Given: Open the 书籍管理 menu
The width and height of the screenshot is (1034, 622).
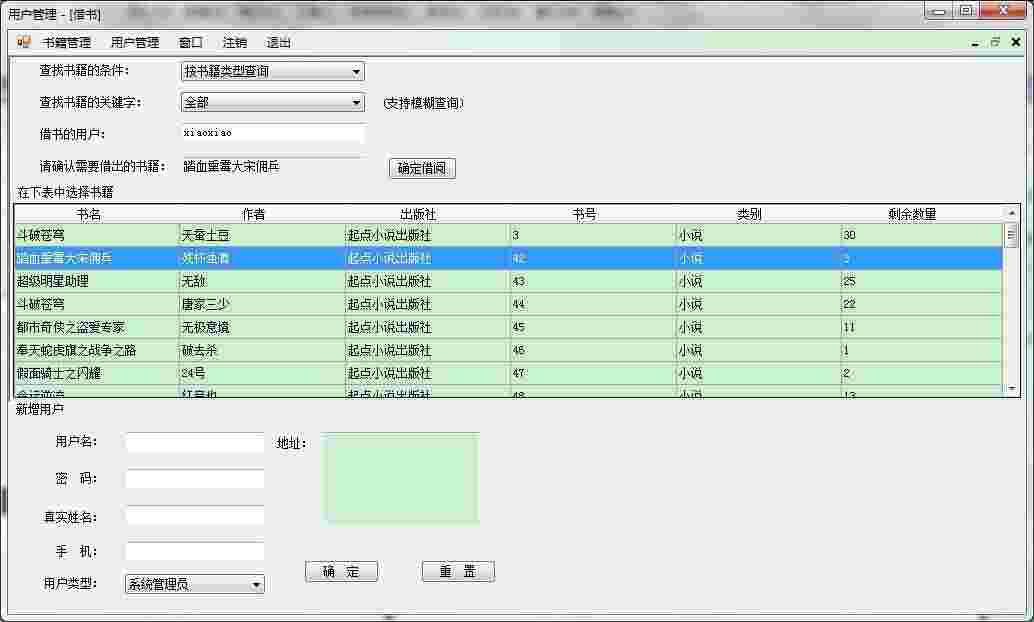Looking at the screenshot, I should coord(61,42).
